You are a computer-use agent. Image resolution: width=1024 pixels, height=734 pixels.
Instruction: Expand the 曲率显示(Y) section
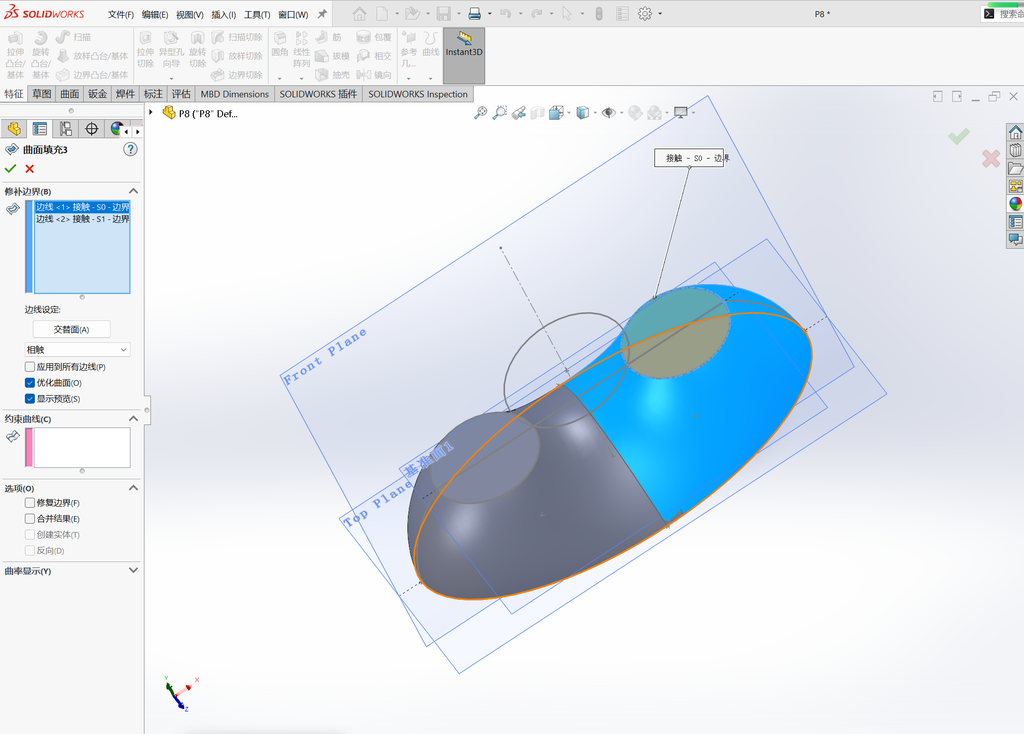tap(133, 570)
